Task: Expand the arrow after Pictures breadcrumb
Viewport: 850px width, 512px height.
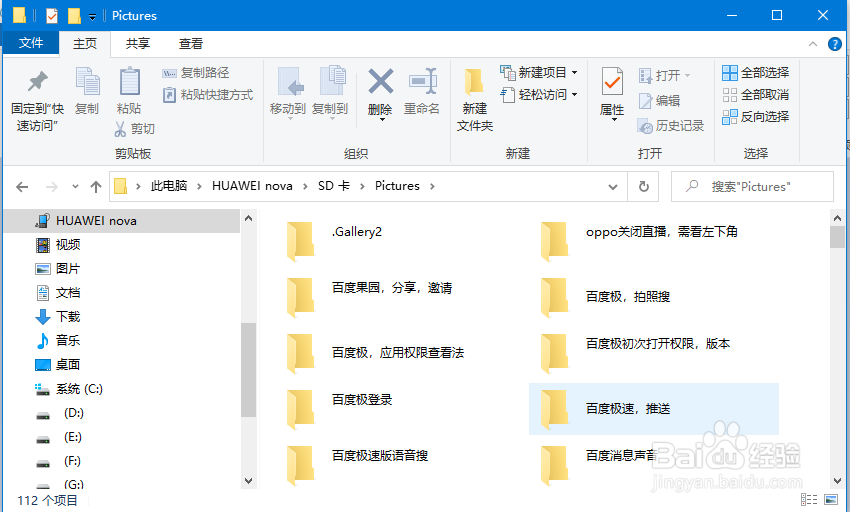Action: tap(432, 186)
